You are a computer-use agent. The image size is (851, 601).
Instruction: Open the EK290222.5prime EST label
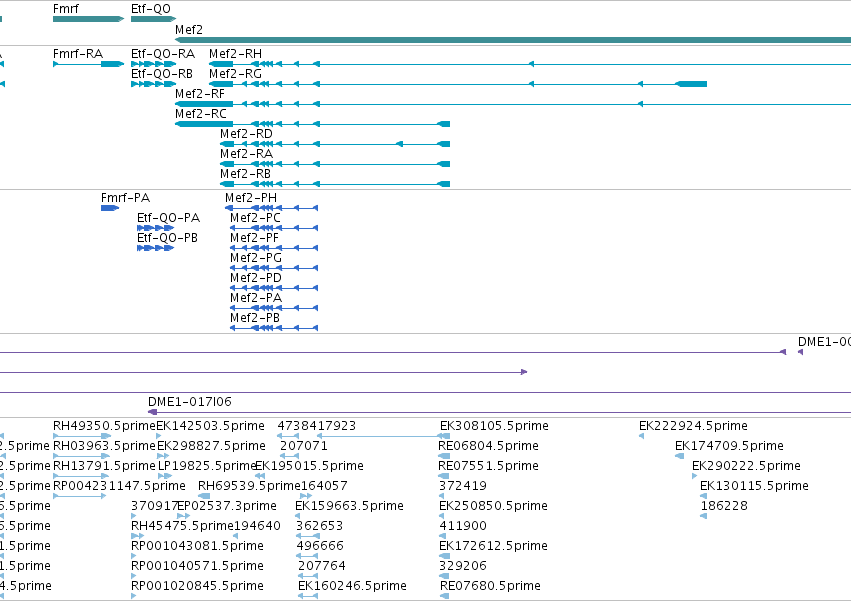[x=746, y=466]
